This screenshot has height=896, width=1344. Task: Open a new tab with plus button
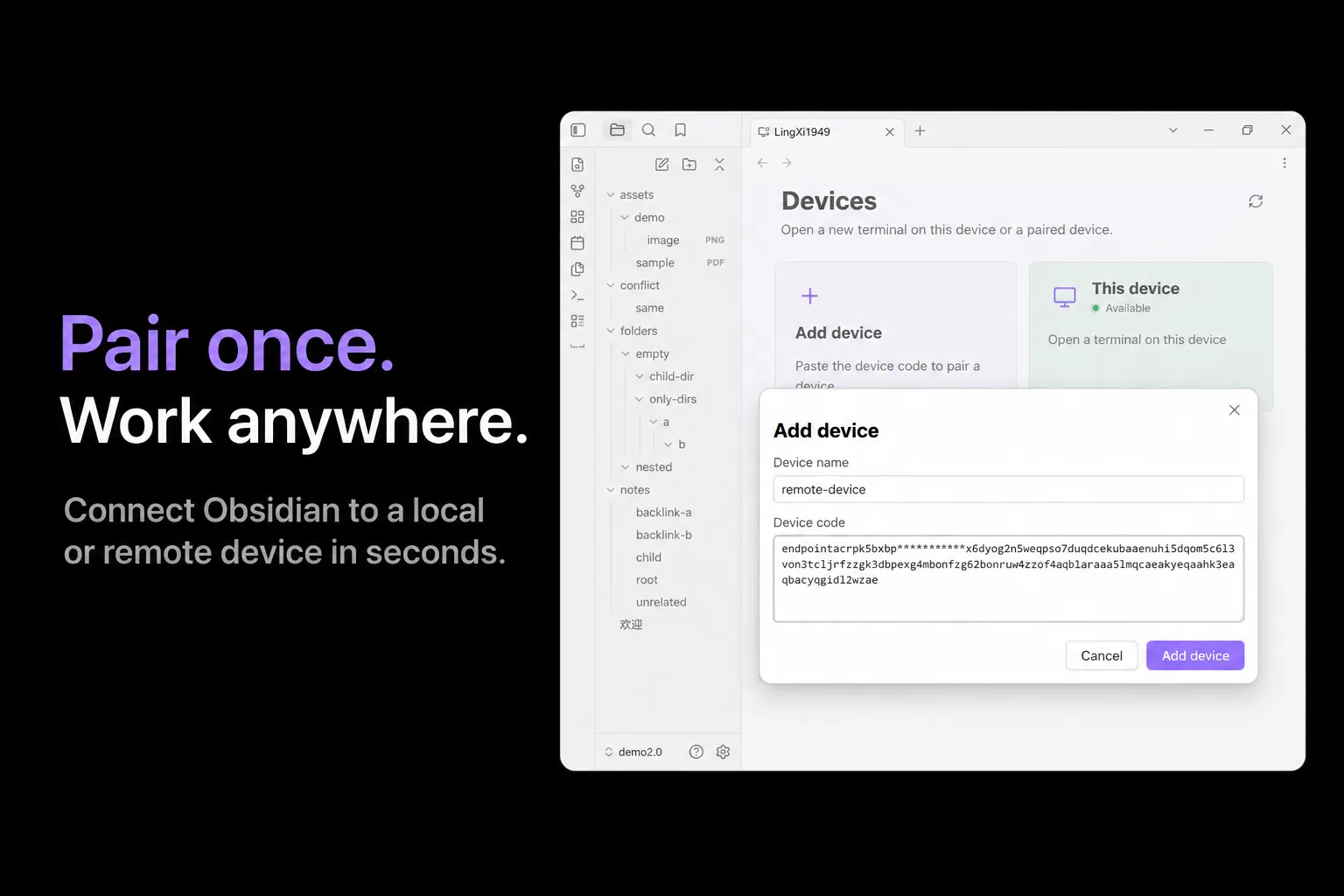coord(920,131)
